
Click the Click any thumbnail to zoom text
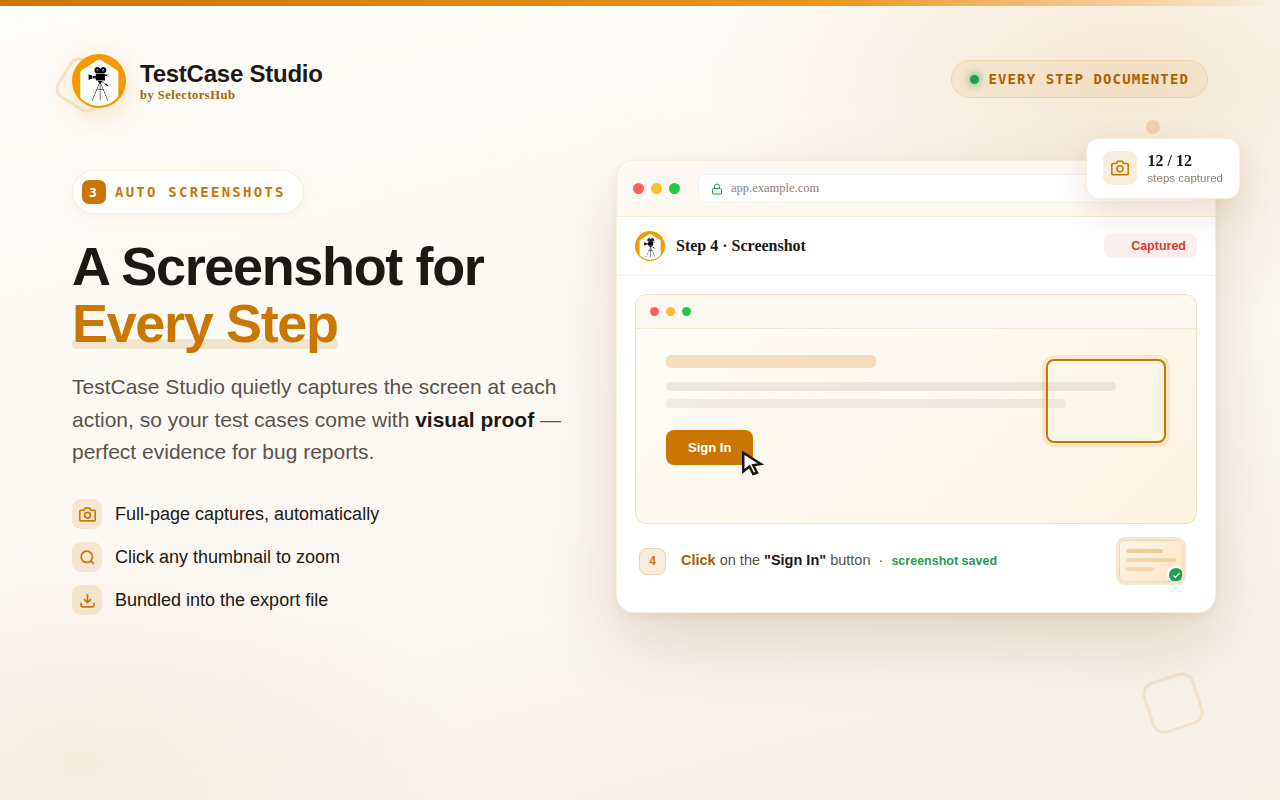pyautogui.click(x=227, y=557)
